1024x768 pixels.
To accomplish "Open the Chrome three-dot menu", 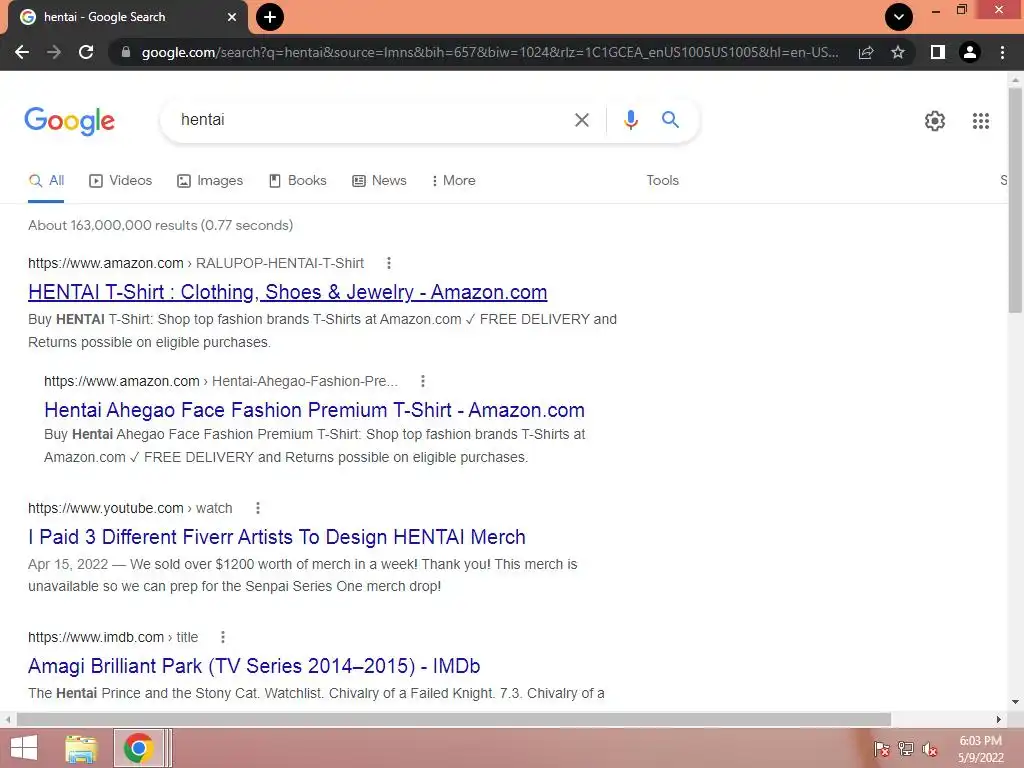I will pyautogui.click(x=1002, y=52).
